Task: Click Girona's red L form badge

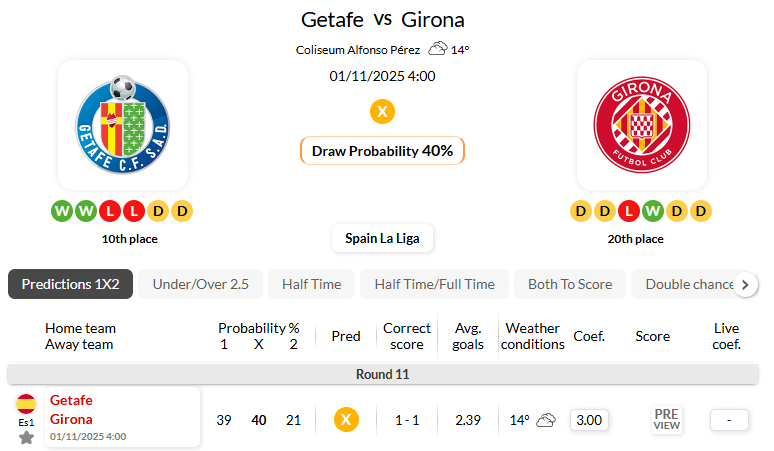Action: [628, 211]
